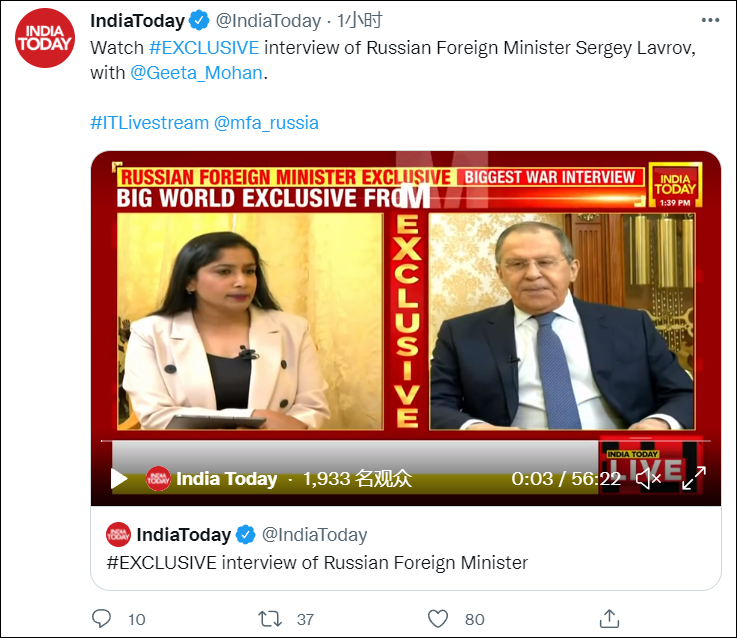
Task: Expand the video to fullscreen
Action: pyautogui.click(x=693, y=479)
